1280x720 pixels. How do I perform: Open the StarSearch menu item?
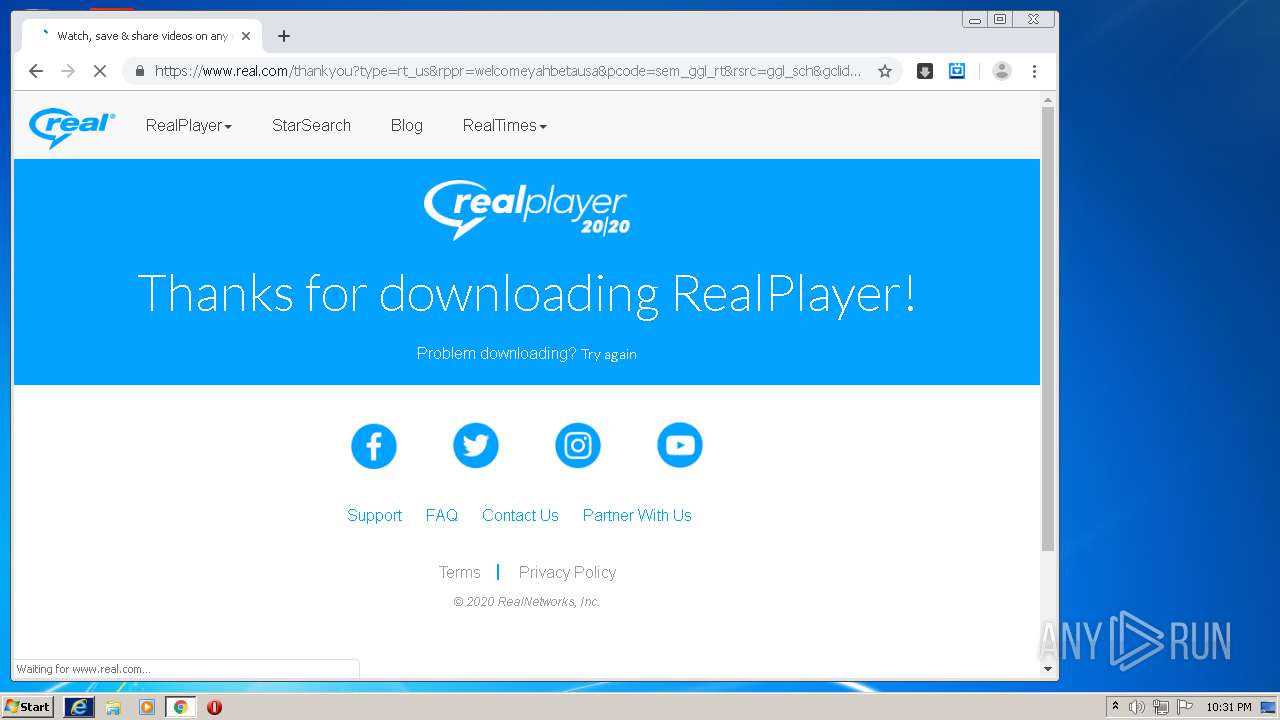(311, 126)
